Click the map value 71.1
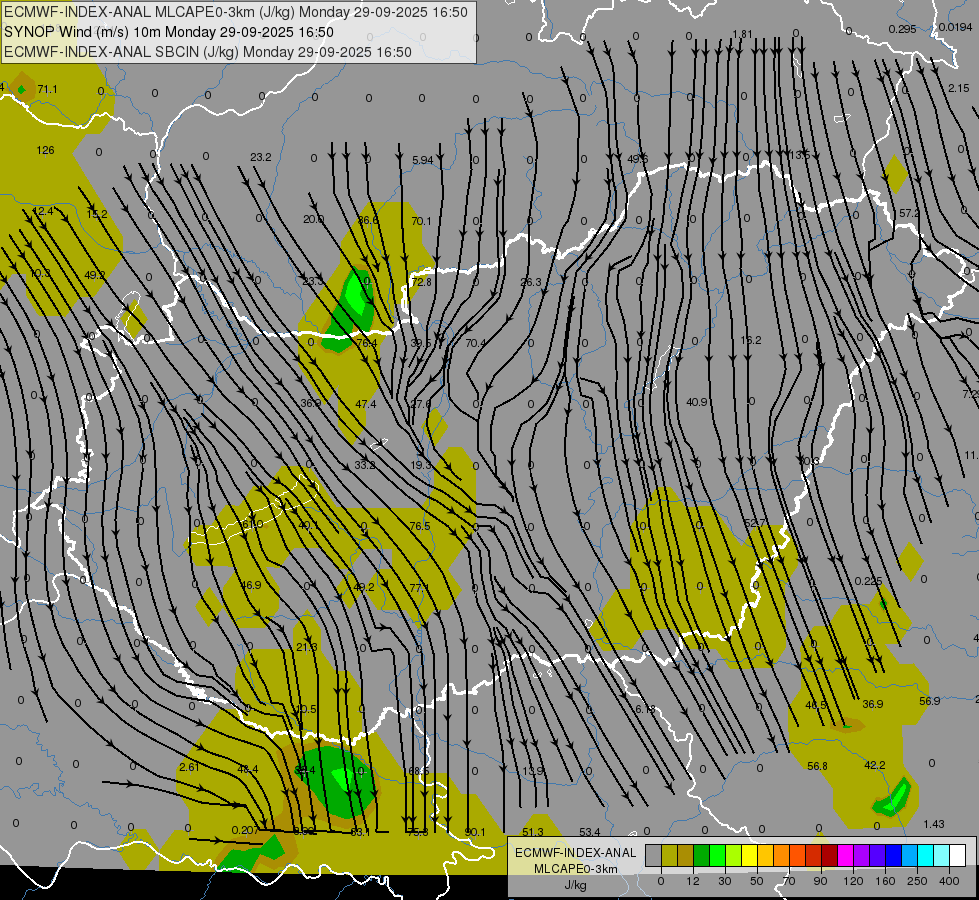Image resolution: width=979 pixels, height=900 pixels. pyautogui.click(x=47, y=89)
